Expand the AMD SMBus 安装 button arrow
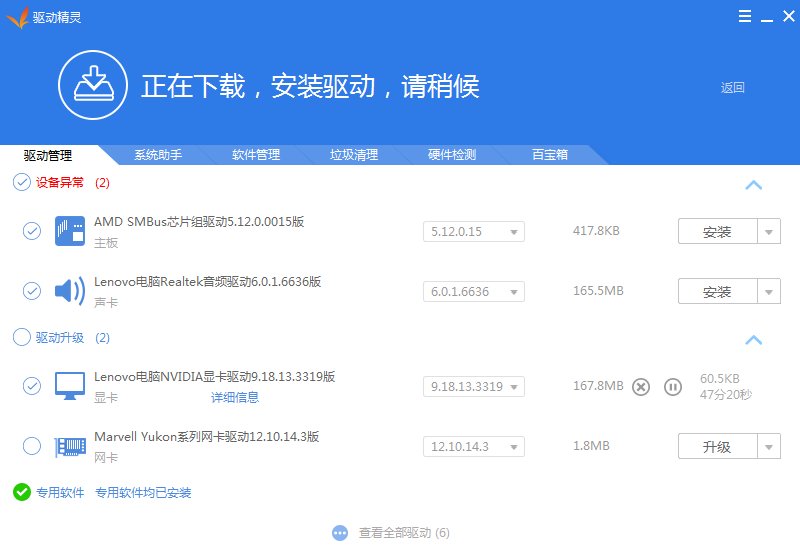 (x=769, y=232)
